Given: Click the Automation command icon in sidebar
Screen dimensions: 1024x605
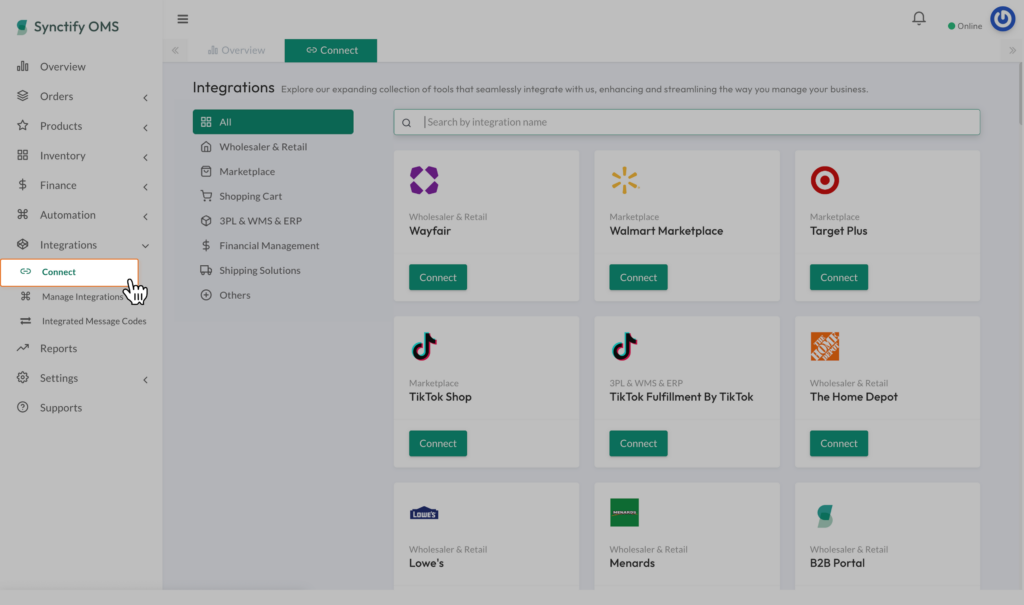Looking at the screenshot, I should 23,214.
